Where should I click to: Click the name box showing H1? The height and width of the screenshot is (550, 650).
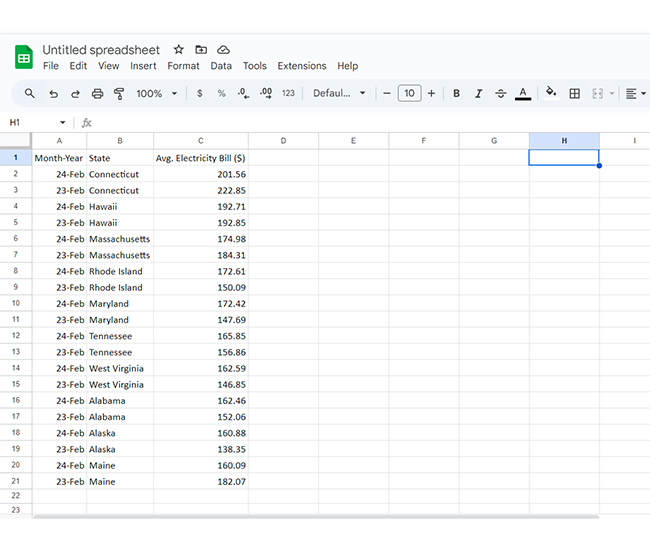[x=15, y=122]
